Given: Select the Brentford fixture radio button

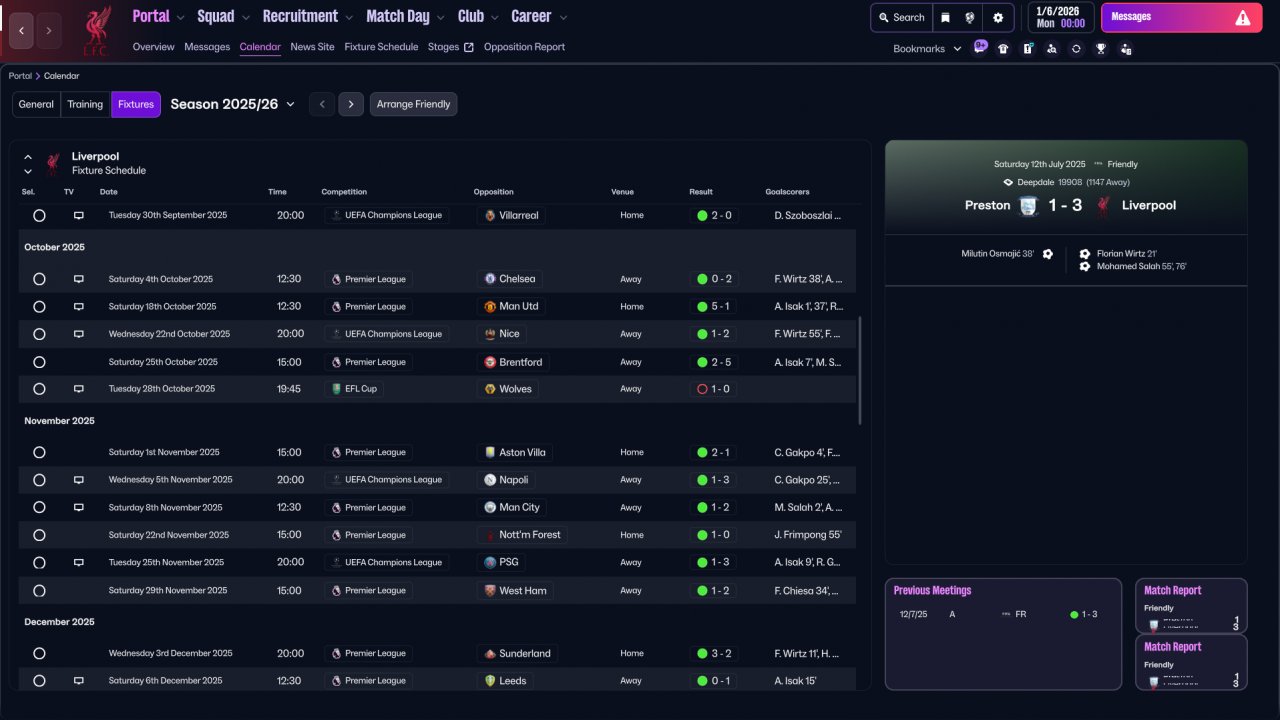Looking at the screenshot, I should [x=39, y=362].
